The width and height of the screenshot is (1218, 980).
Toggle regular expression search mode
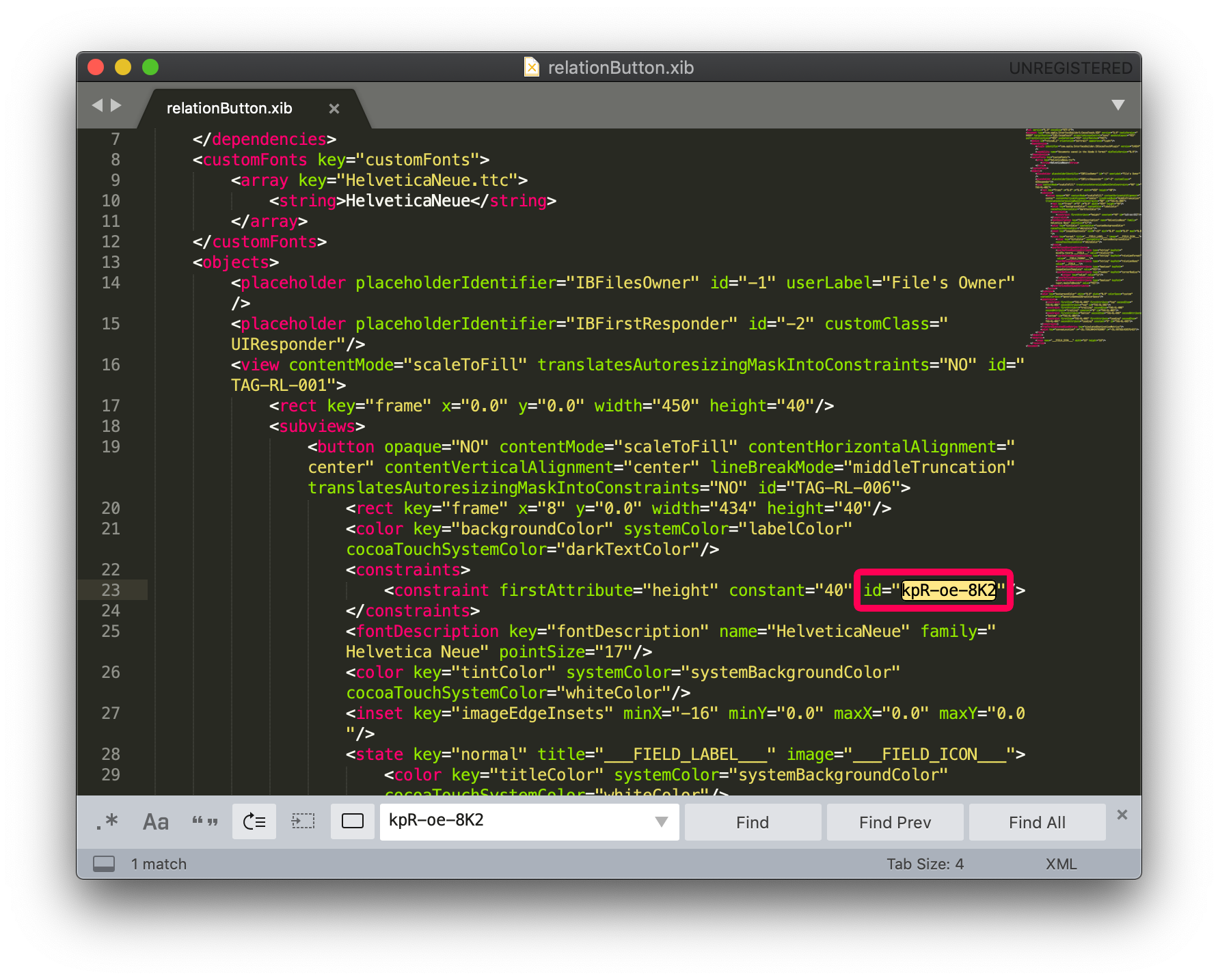[107, 821]
